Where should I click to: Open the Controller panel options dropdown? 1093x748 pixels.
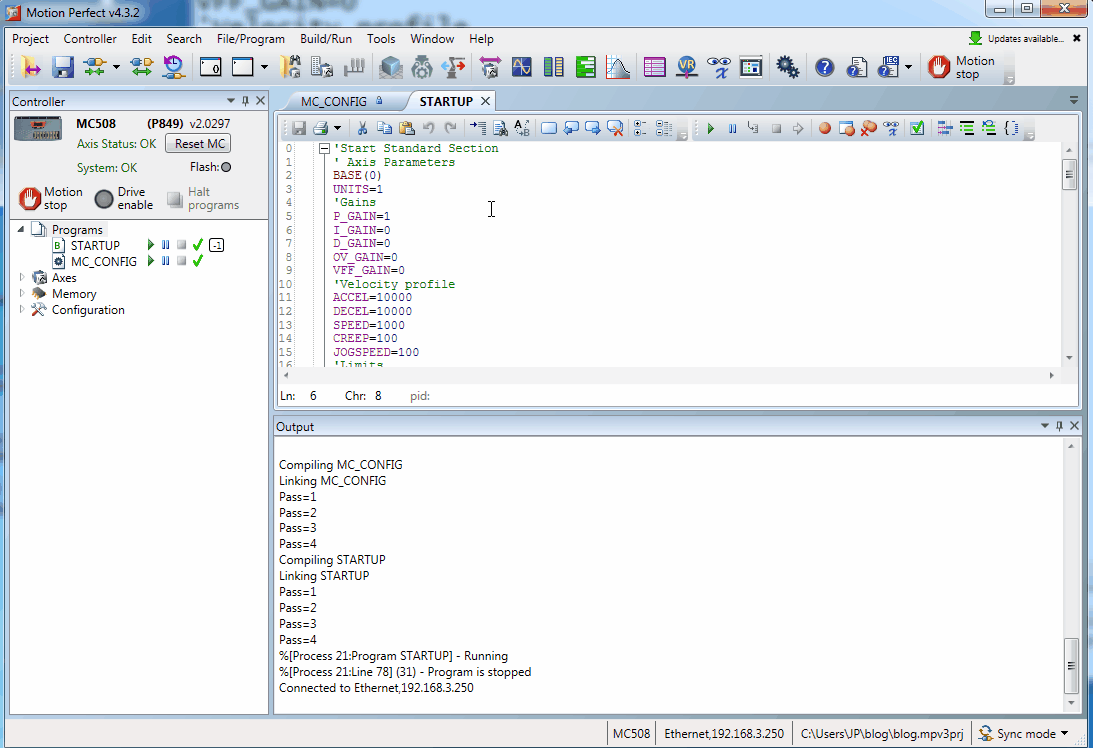coord(231,101)
